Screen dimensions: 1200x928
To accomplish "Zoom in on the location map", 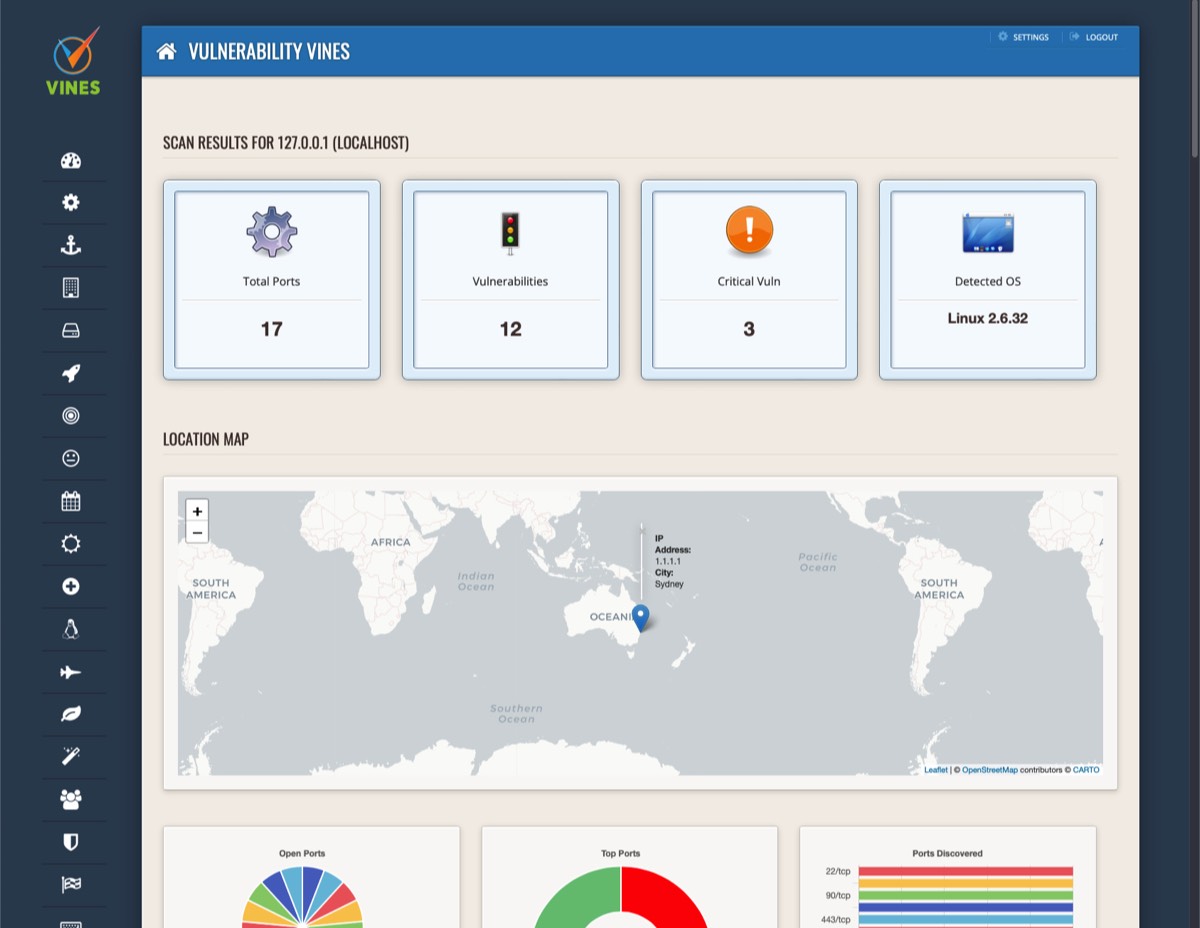I will point(197,511).
